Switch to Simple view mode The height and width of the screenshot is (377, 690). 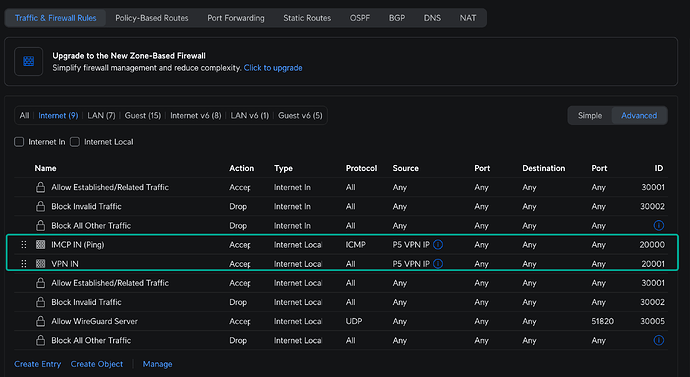pos(590,115)
